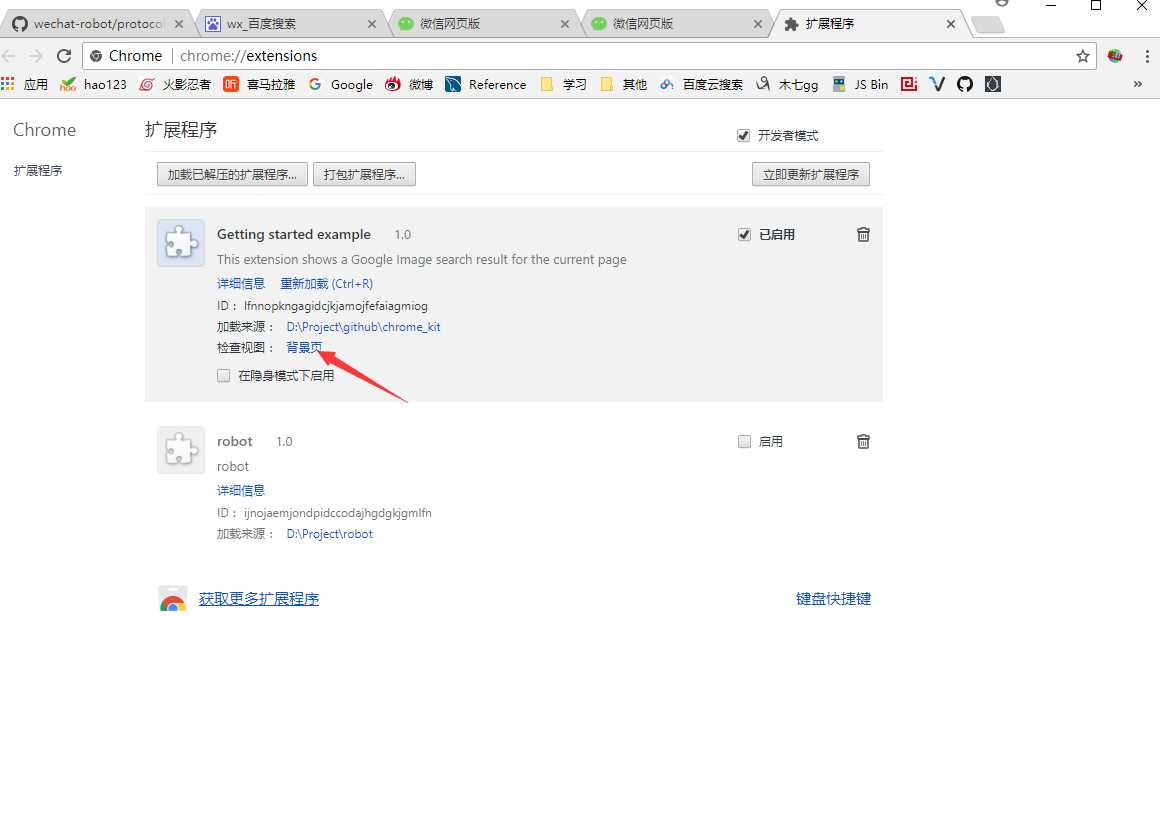Open the 其他 bookmark folder
Viewport: 1160px width, 818px height.
tap(623, 84)
